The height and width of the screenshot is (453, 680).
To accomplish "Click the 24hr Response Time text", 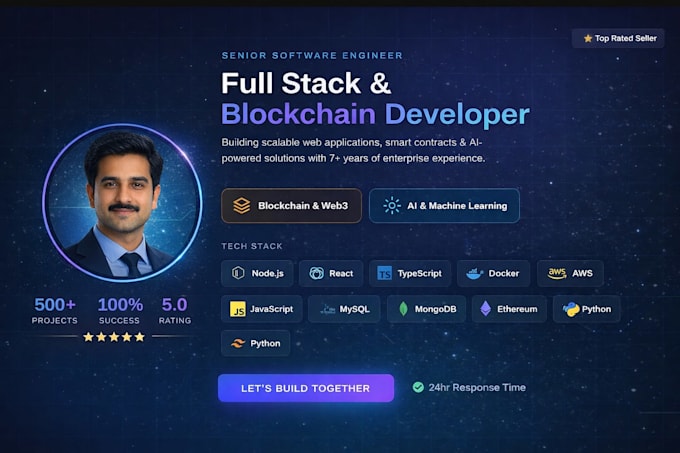I will click(x=477, y=388).
